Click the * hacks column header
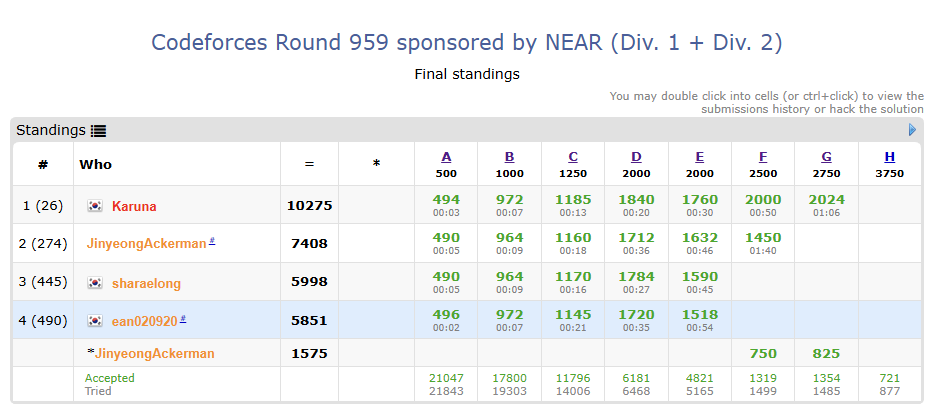Screen dimensions: 934x410 [376, 164]
